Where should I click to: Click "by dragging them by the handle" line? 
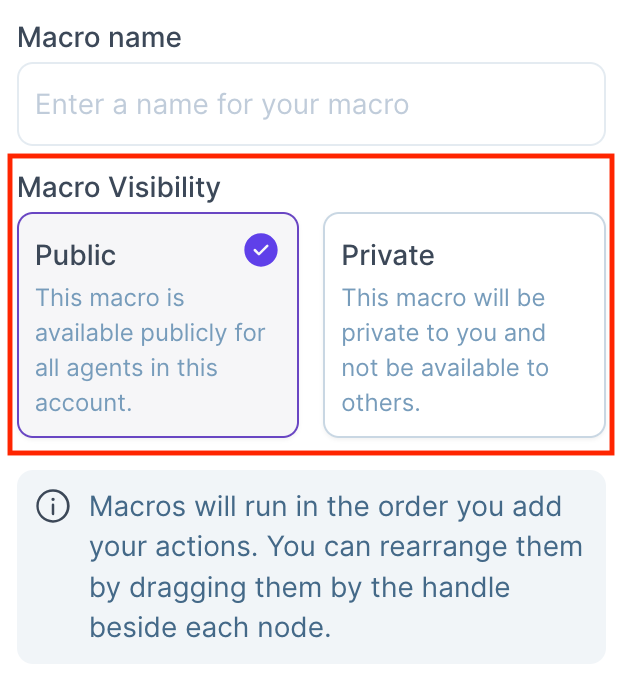pos(300,588)
